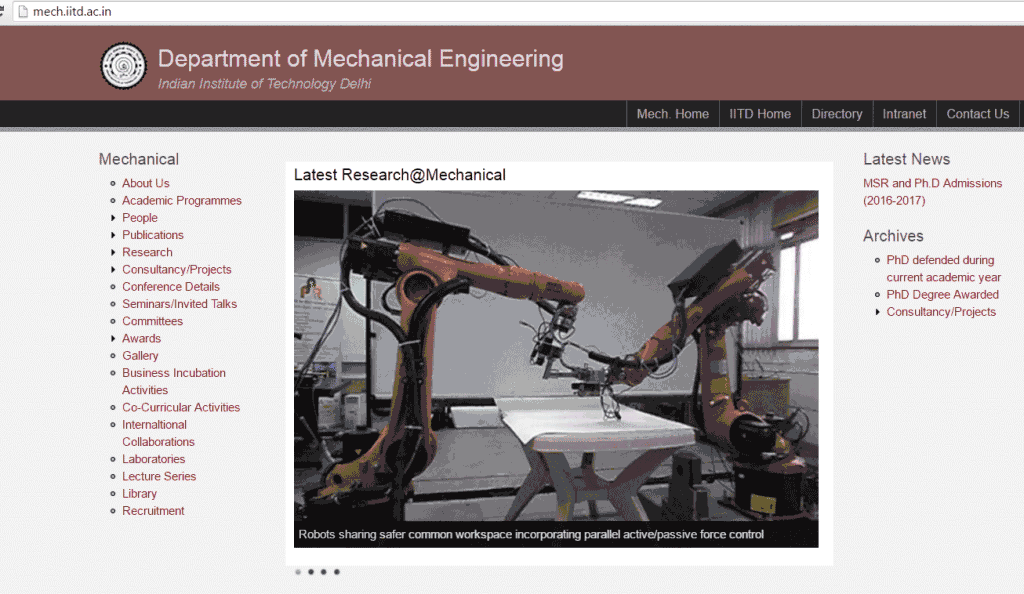This screenshot has height=594, width=1024.
Task: Open the Publications link
Action: point(153,235)
